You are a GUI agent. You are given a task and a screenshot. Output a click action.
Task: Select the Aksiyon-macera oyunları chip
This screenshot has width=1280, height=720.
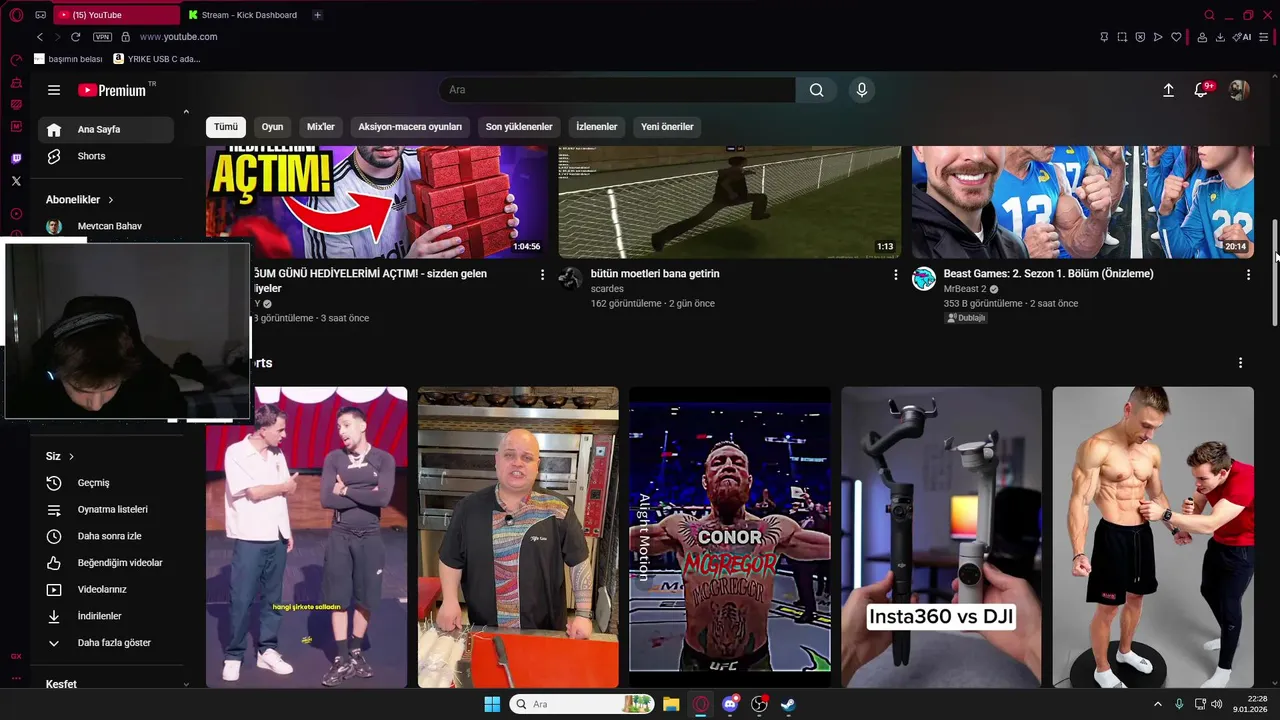(410, 127)
